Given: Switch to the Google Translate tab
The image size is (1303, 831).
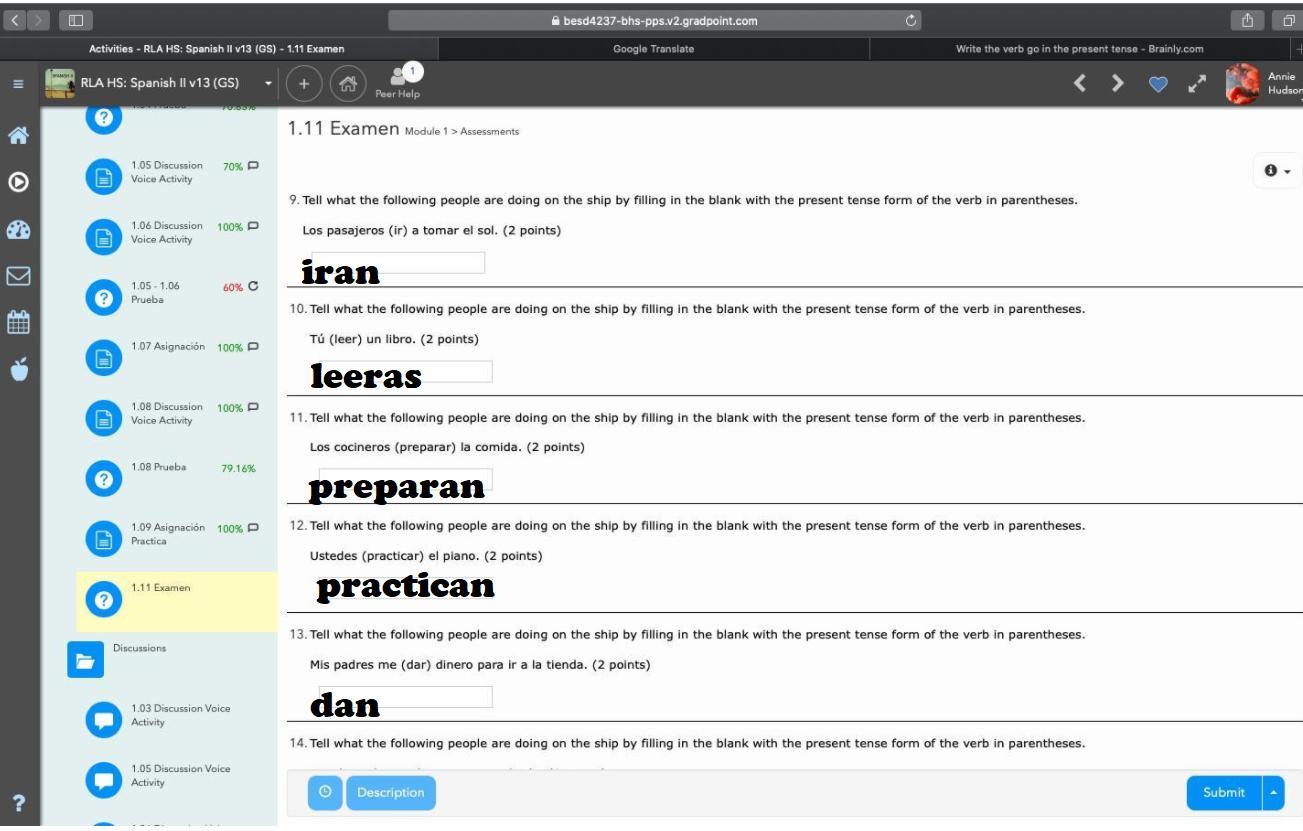Looking at the screenshot, I should pyautogui.click(x=653, y=49).
